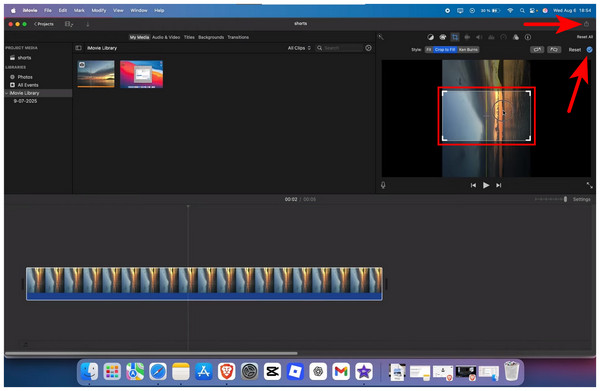Go back to Projects
Image resolution: width=600 pixels, height=391 pixels.
44,24
